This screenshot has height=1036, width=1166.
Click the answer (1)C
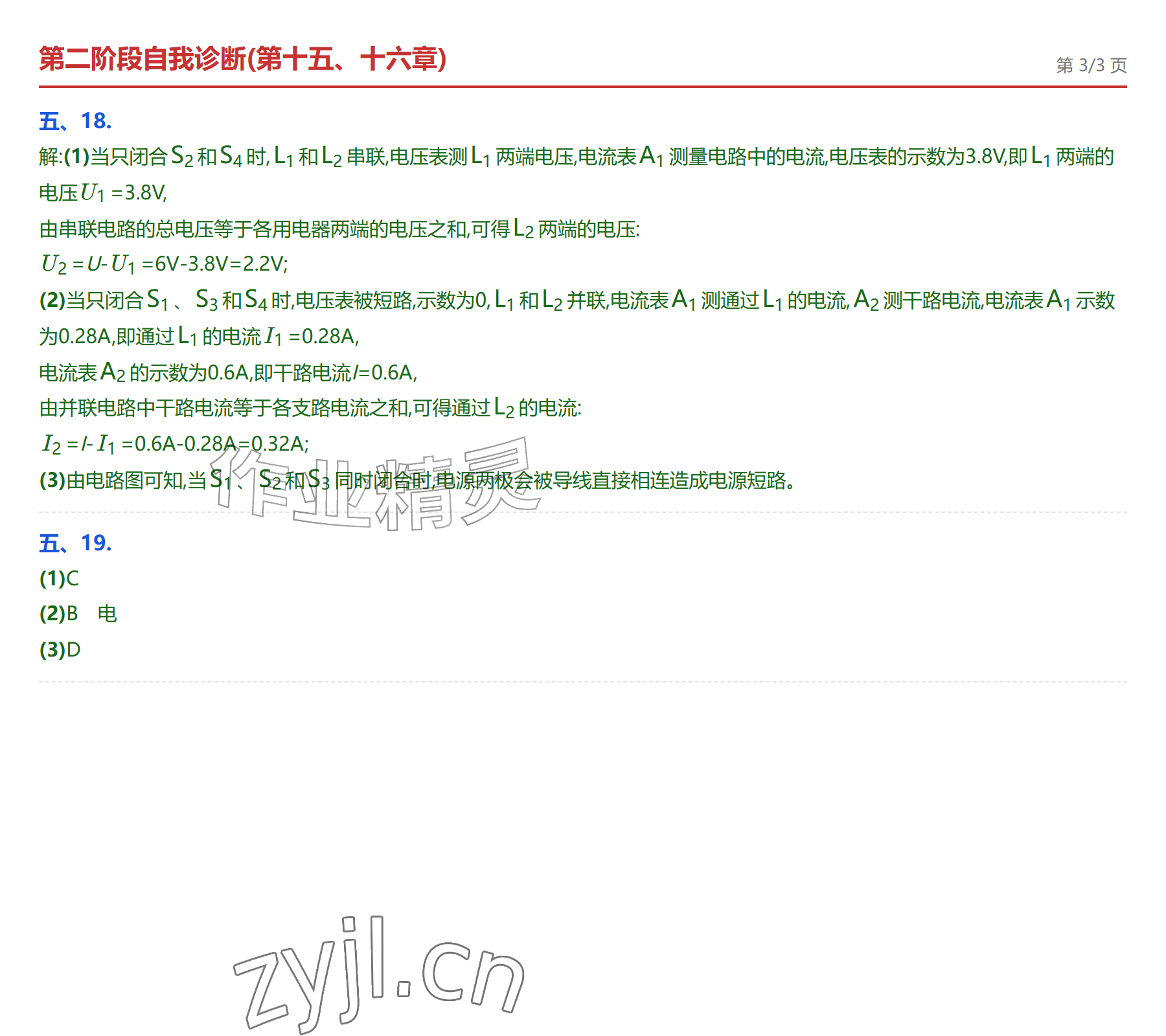click(x=59, y=578)
